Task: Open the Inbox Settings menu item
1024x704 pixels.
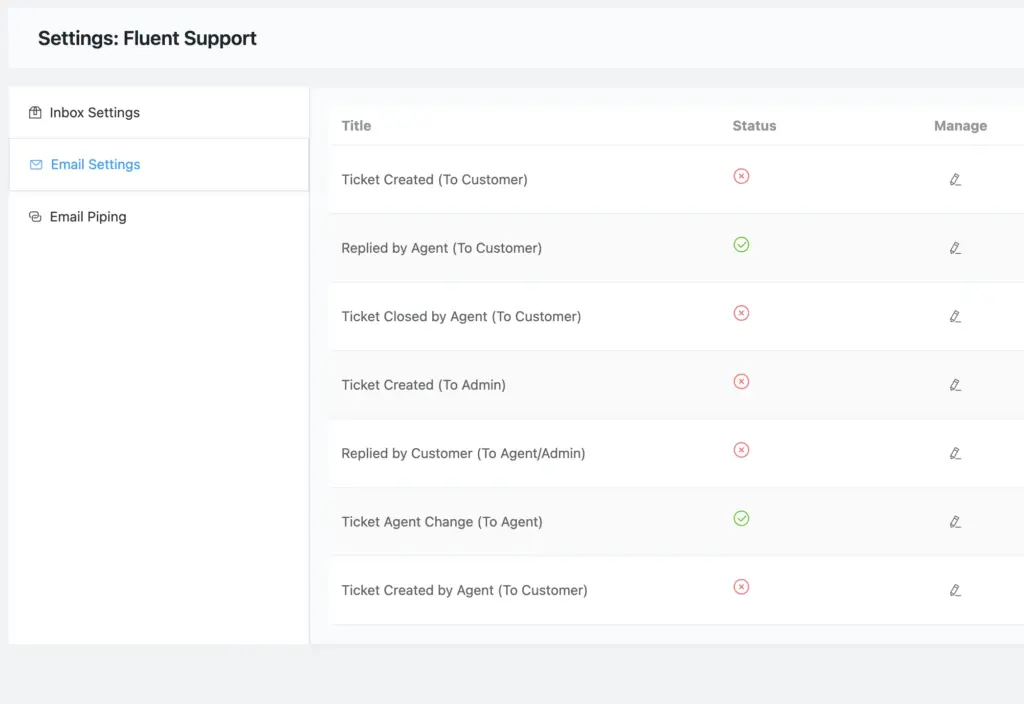Action: click(x=159, y=112)
